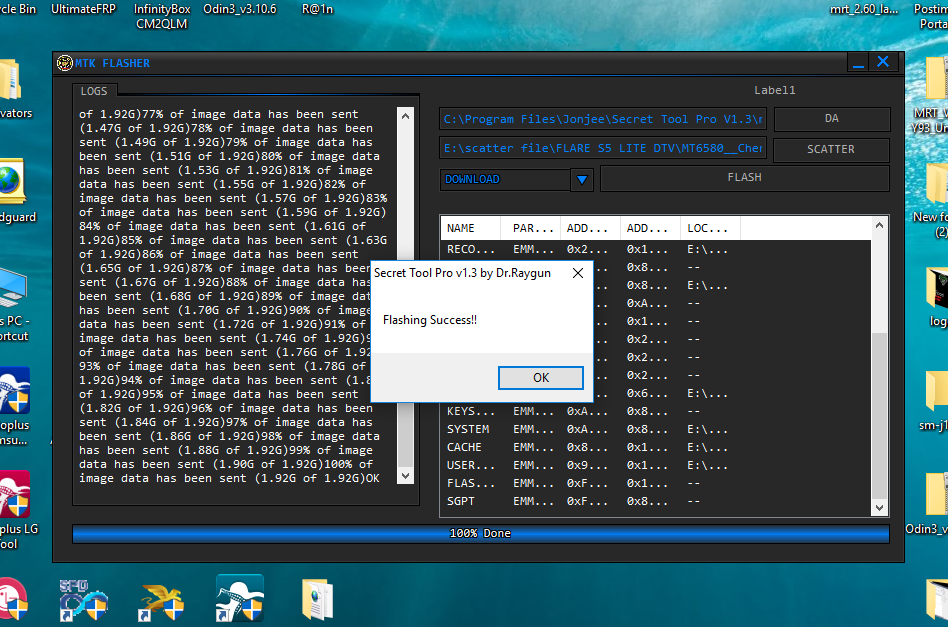
Task: Select the CACHE partition row
Action: pyautogui.click(x=655, y=447)
